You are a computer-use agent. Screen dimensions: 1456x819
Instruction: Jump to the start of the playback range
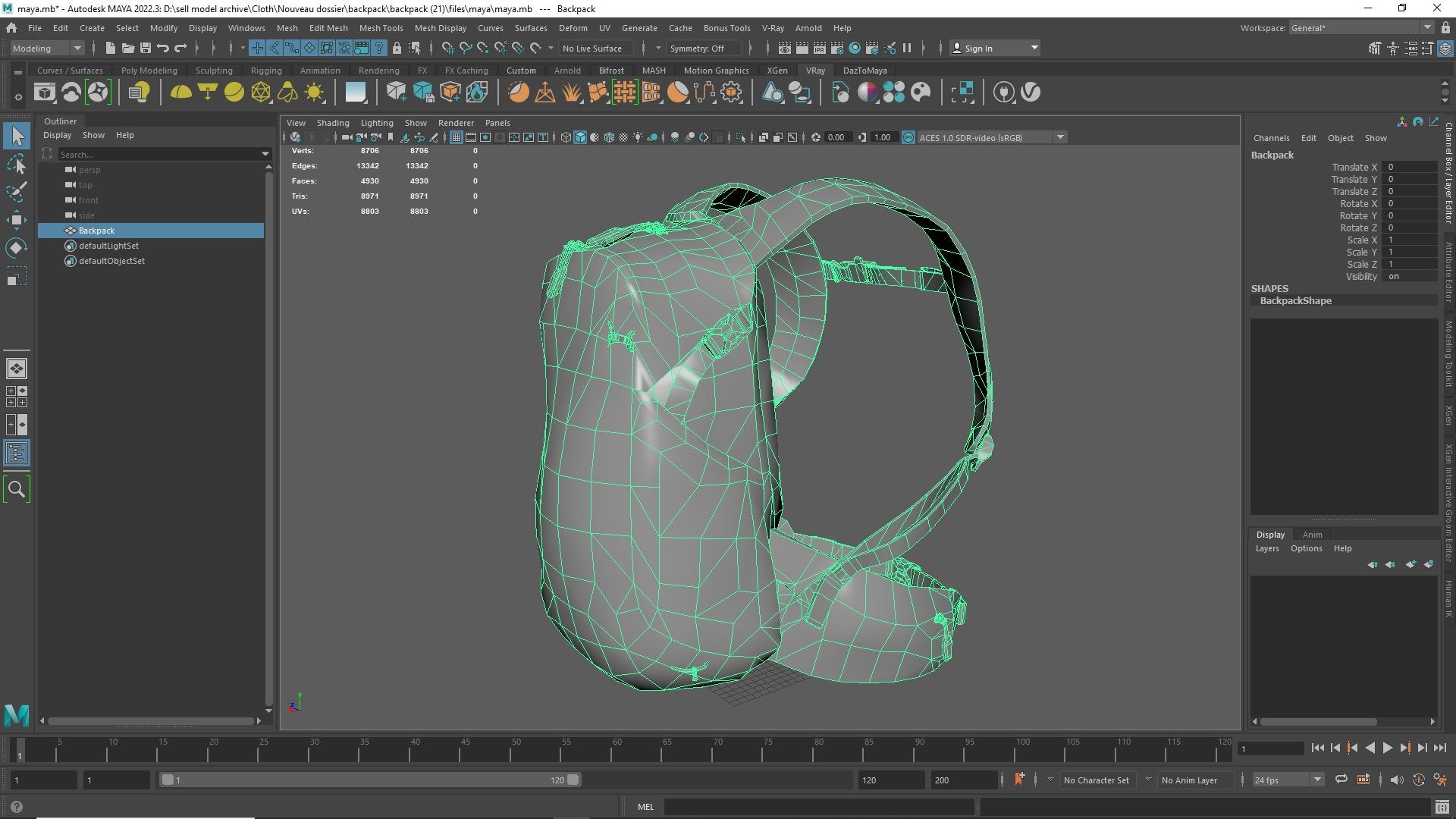tap(1317, 748)
